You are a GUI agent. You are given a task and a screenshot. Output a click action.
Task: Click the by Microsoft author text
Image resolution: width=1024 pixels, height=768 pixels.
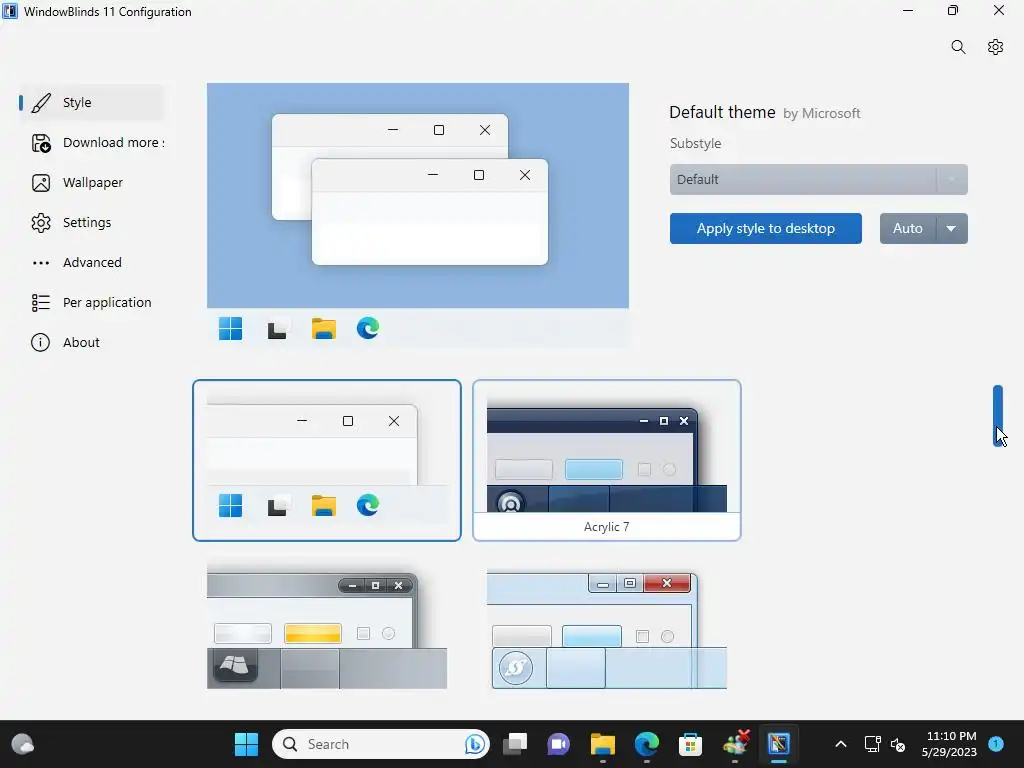tap(822, 114)
